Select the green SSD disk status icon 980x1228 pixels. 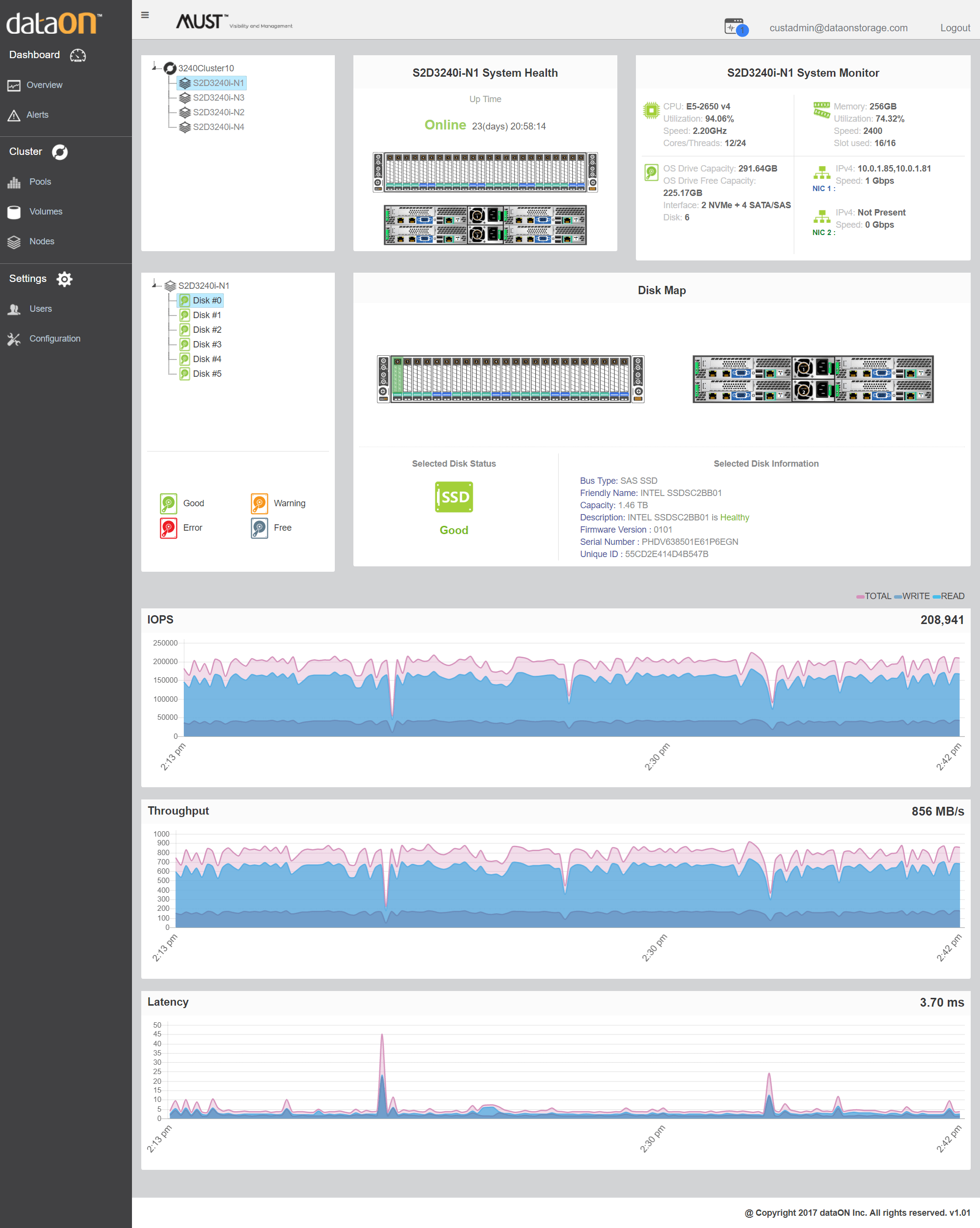pos(454,497)
